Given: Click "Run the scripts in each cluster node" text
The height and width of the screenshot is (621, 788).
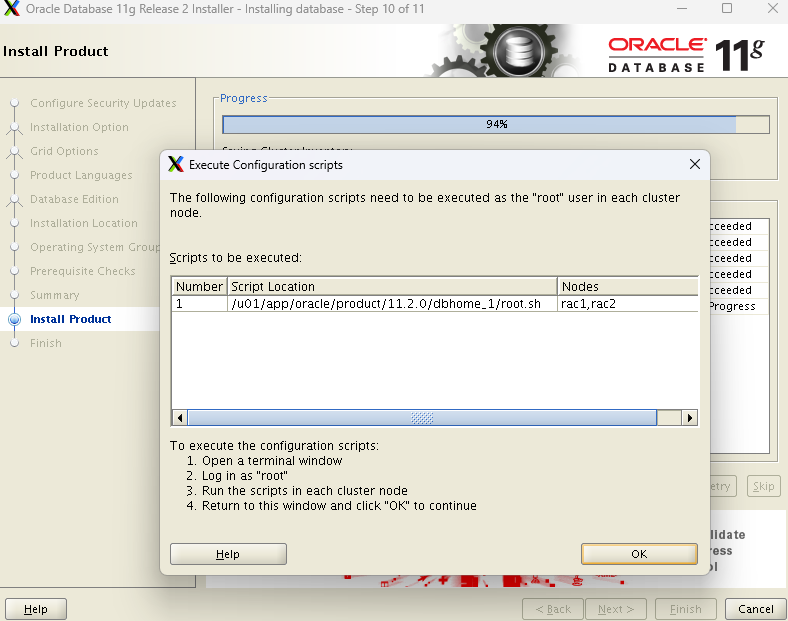Looking at the screenshot, I should pos(305,490).
